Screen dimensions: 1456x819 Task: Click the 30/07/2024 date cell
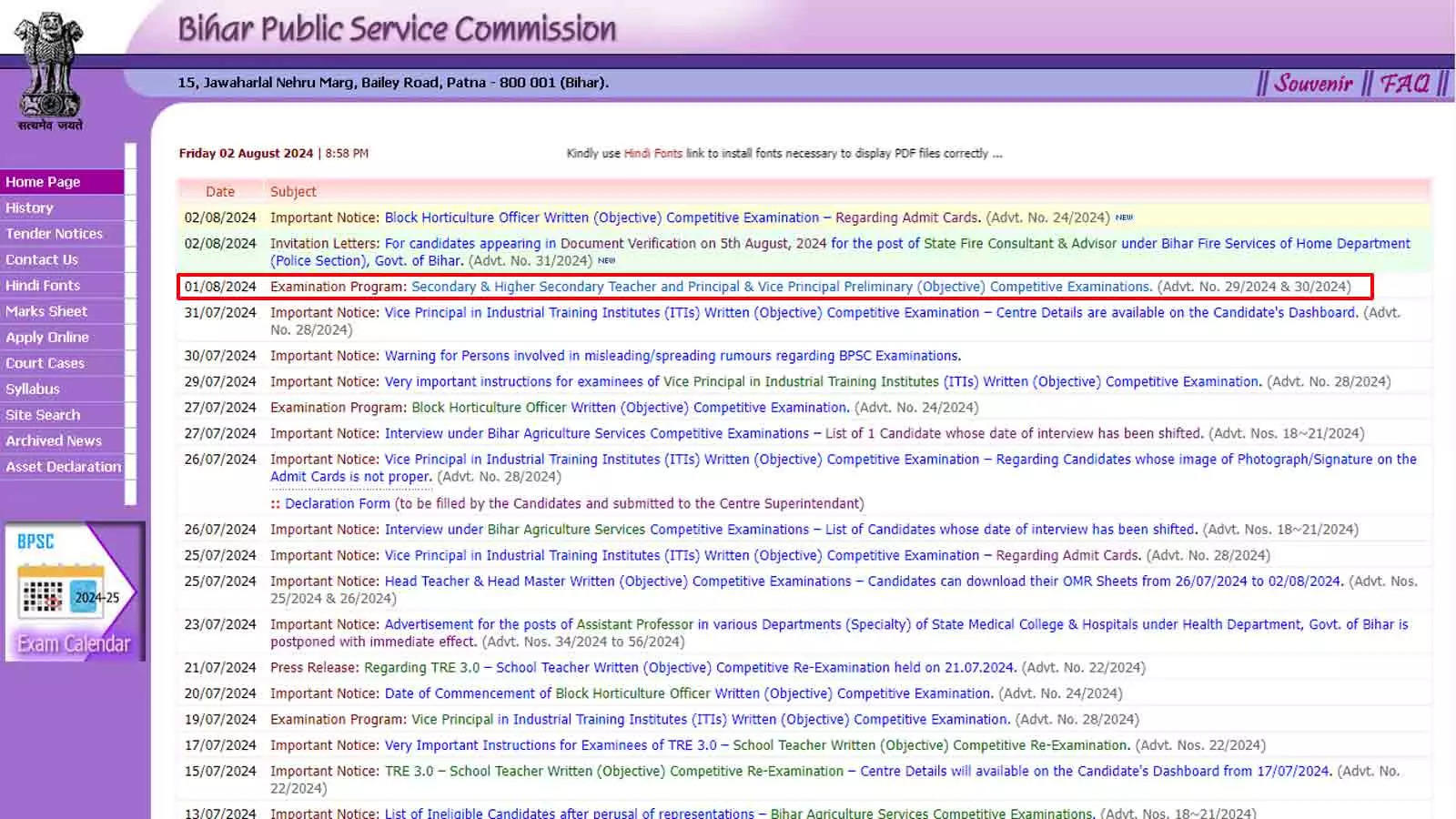[220, 356]
